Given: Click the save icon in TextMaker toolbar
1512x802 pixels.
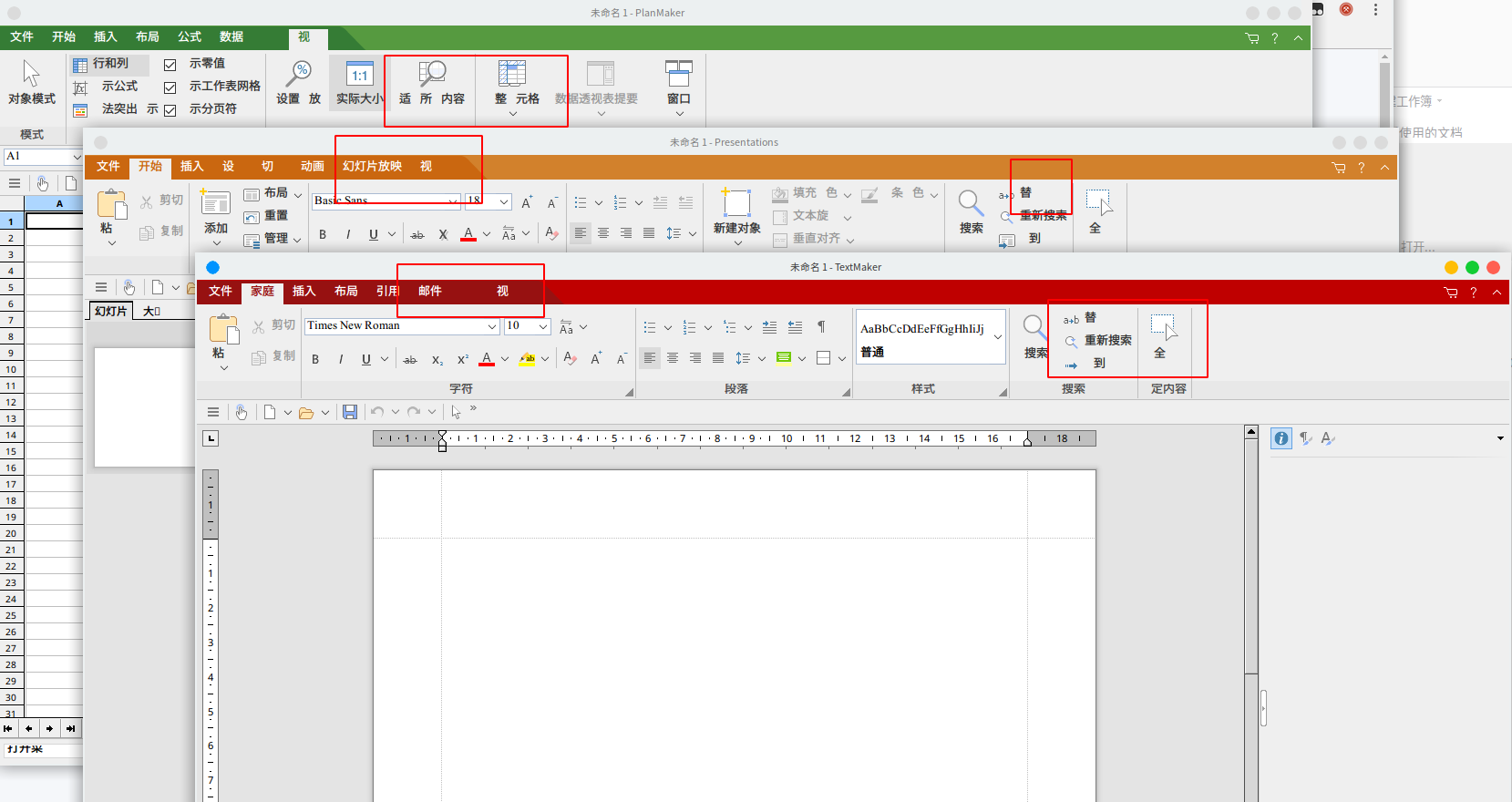Looking at the screenshot, I should (350, 412).
